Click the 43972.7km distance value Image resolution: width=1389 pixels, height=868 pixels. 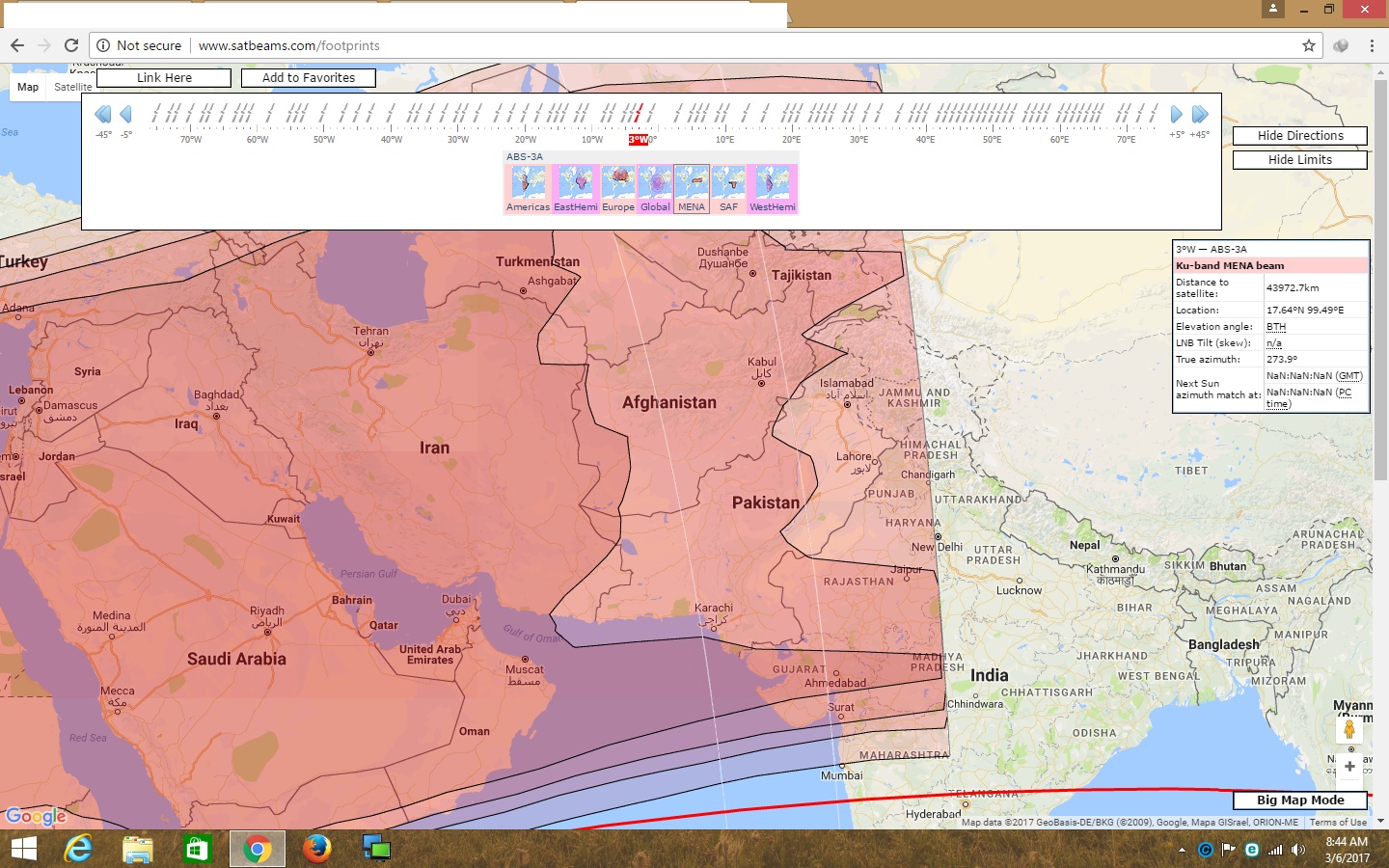(1293, 287)
